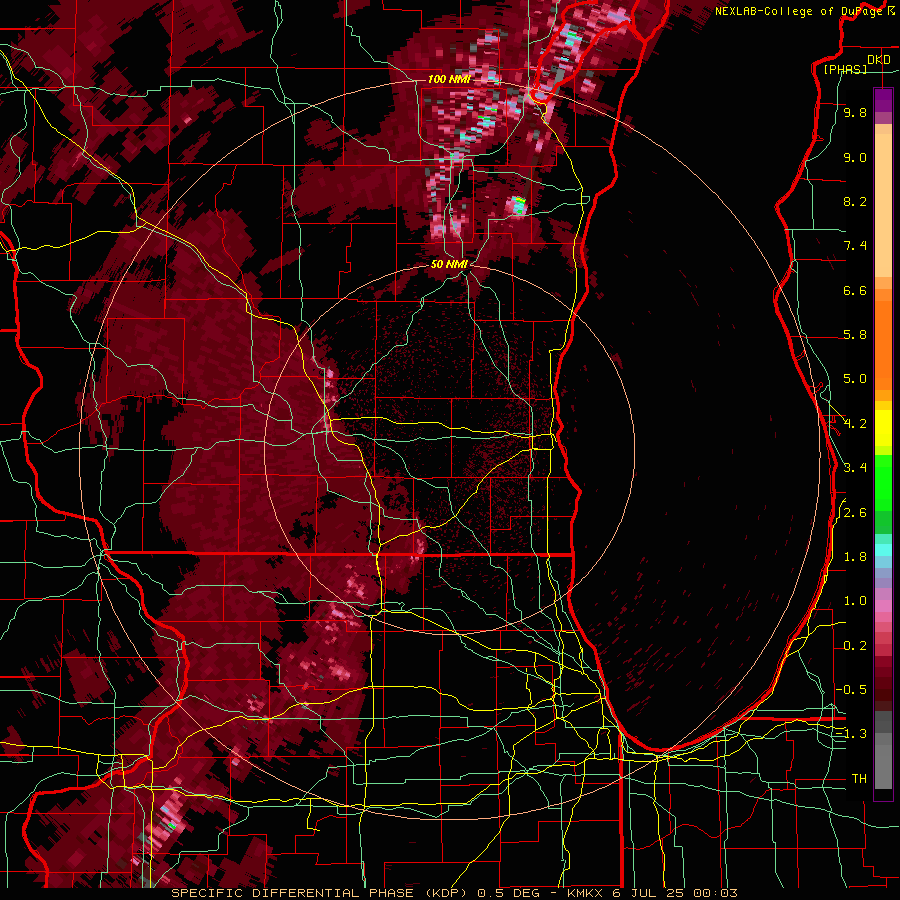Click the -1.3 value on the color scale

pyautogui.click(x=852, y=734)
